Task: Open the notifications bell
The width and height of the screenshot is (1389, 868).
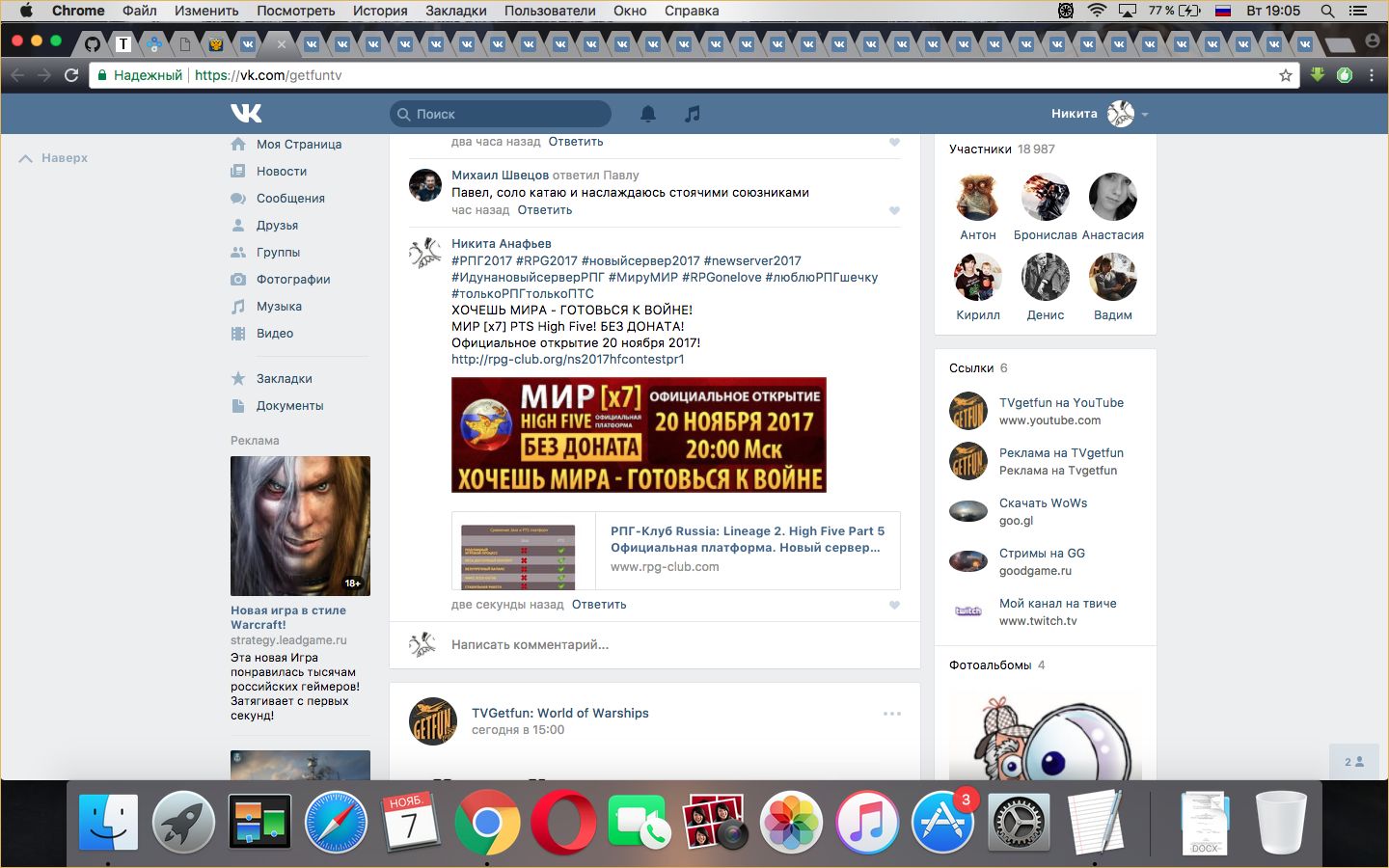Action: click(648, 114)
